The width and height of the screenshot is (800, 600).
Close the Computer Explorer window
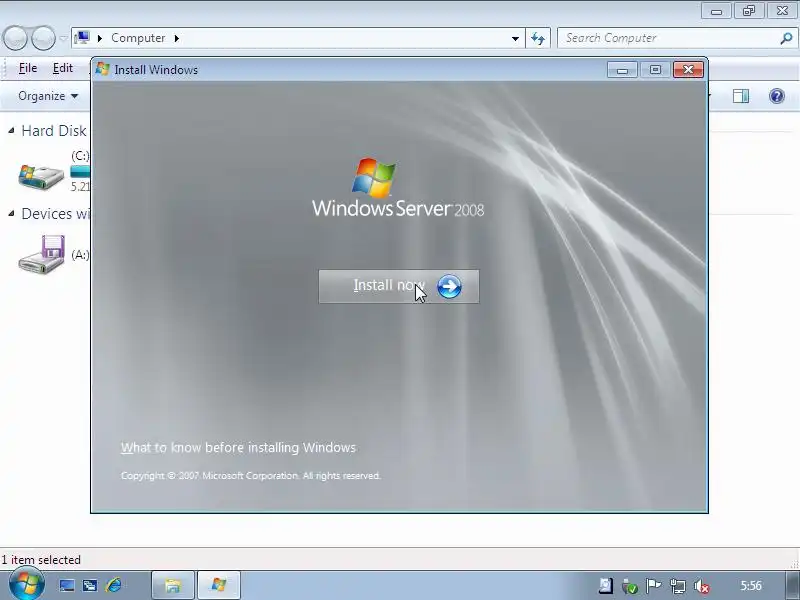point(782,11)
